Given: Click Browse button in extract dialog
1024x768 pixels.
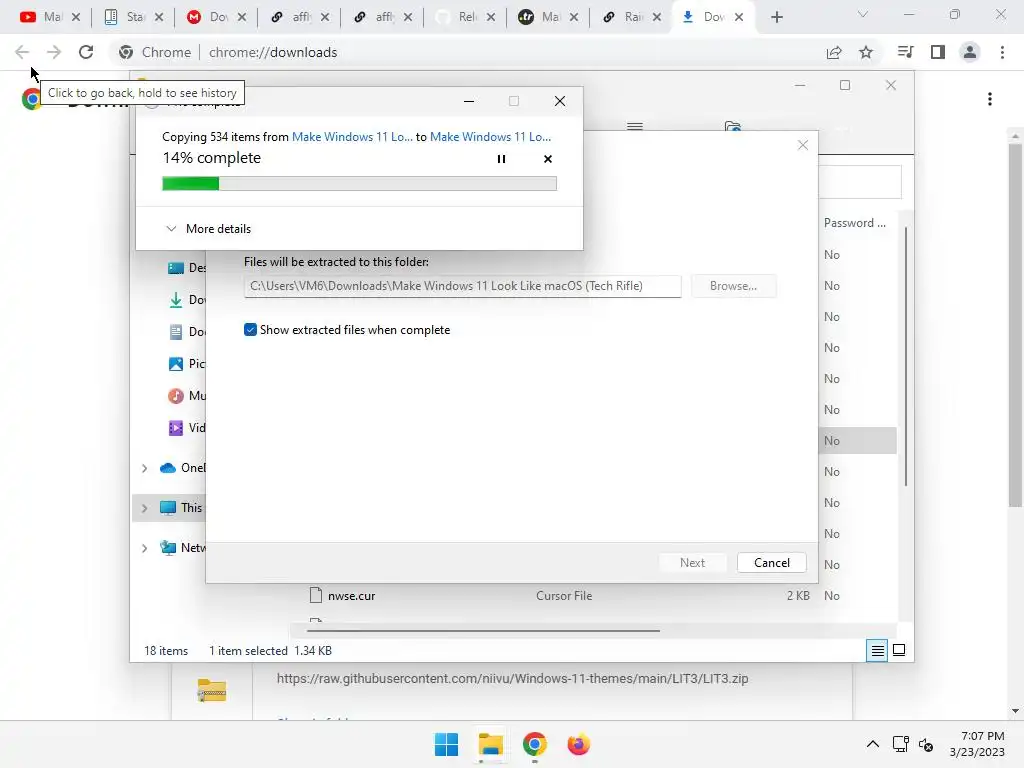Looking at the screenshot, I should coord(733,286).
